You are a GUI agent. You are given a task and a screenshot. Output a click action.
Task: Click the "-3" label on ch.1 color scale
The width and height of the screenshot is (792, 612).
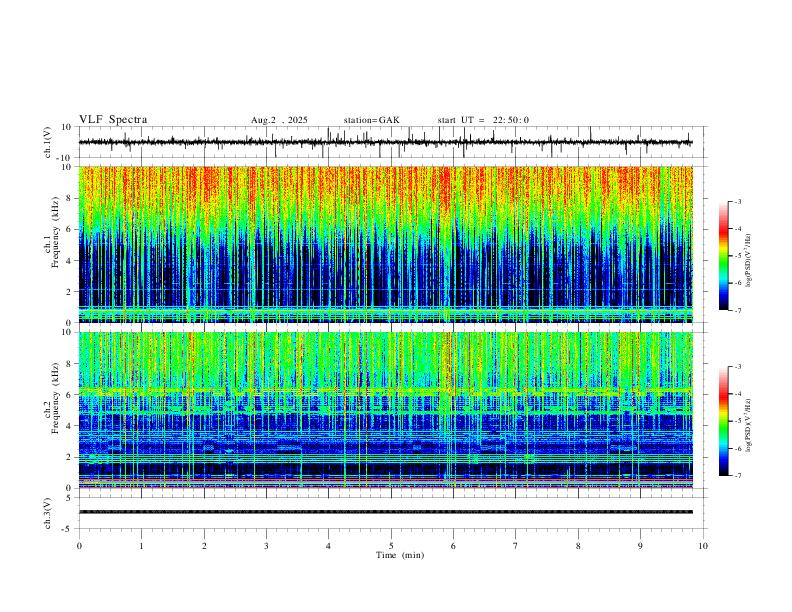[738, 201]
